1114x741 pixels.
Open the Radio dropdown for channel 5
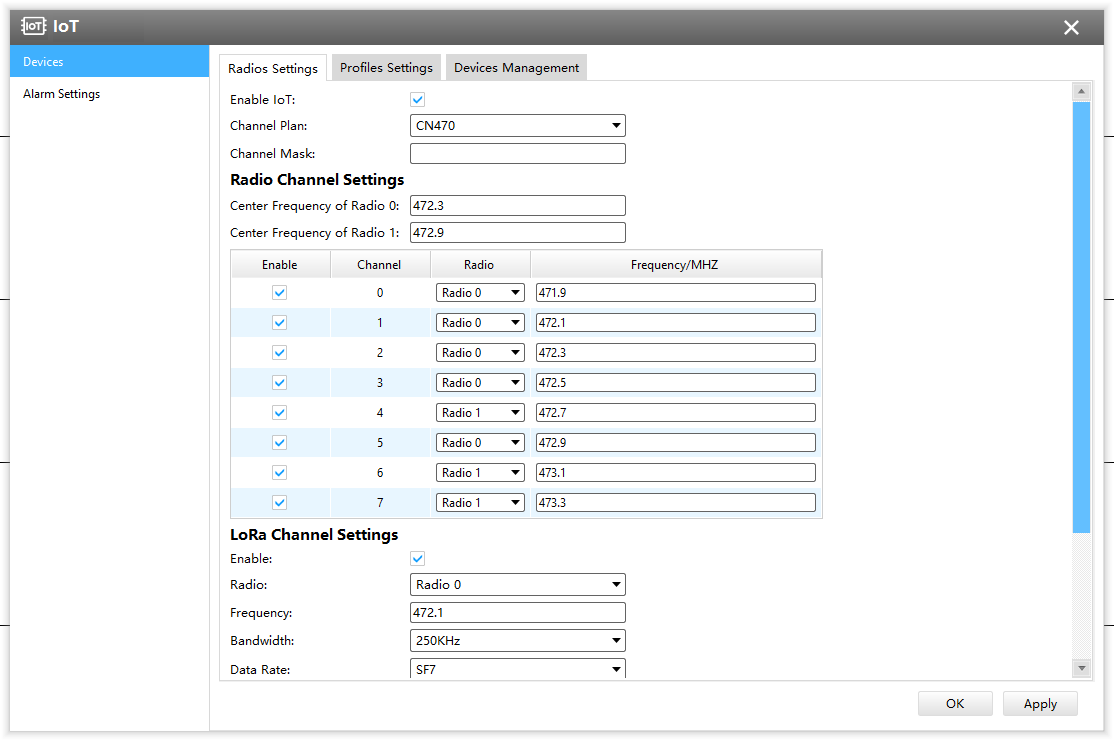(480, 443)
